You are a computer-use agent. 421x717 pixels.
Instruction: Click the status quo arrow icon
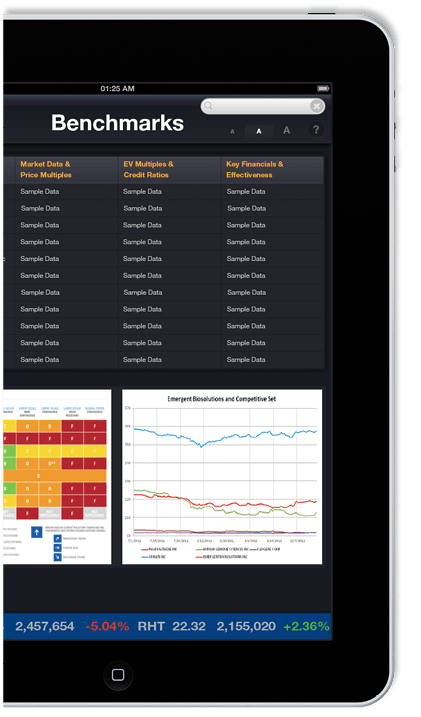[57, 547]
